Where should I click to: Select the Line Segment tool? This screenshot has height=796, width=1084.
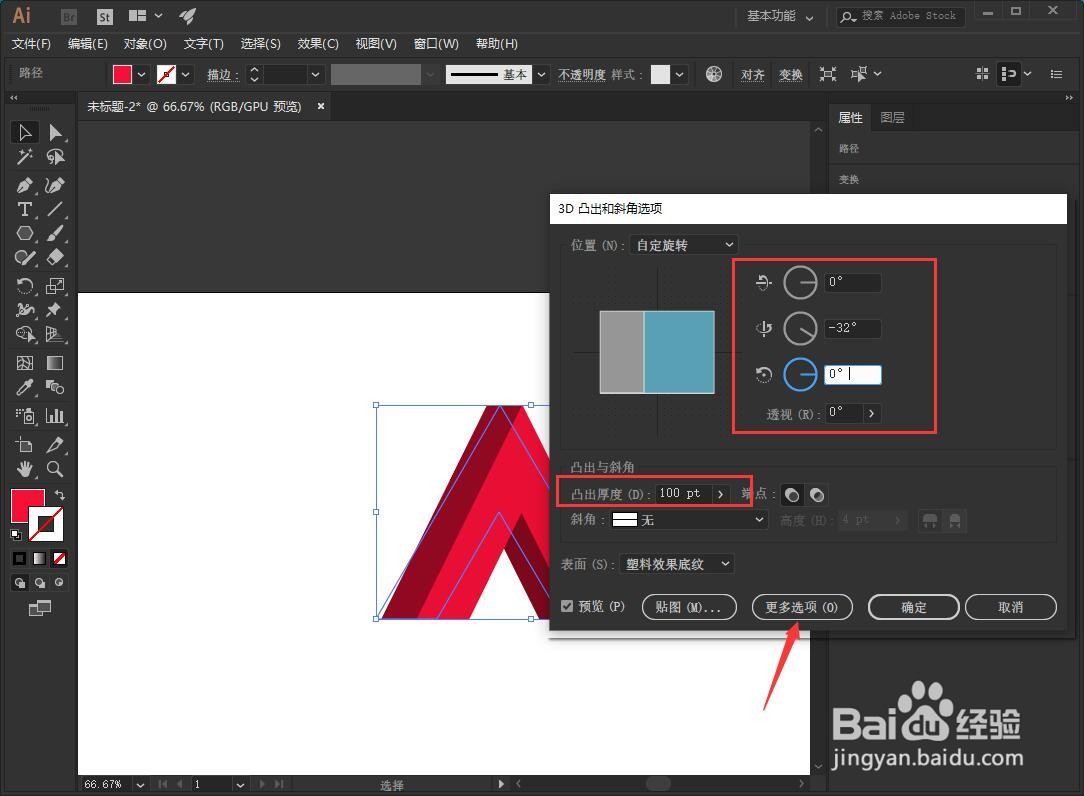(x=55, y=210)
